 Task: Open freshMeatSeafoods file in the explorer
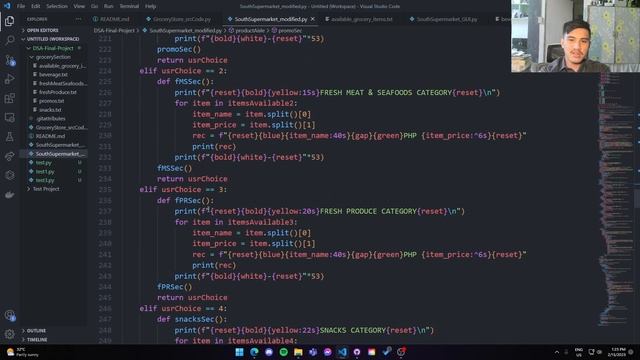tap(63, 83)
